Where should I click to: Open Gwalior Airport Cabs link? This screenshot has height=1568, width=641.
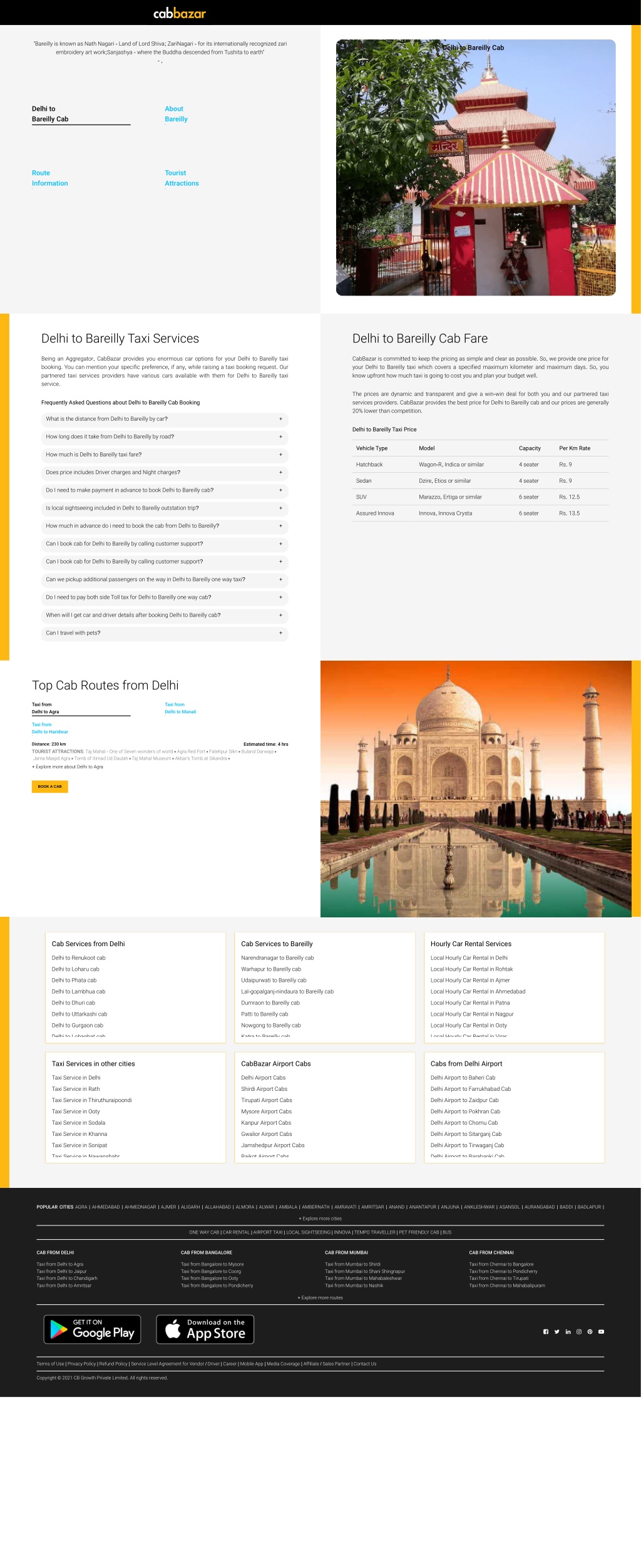click(x=267, y=1134)
